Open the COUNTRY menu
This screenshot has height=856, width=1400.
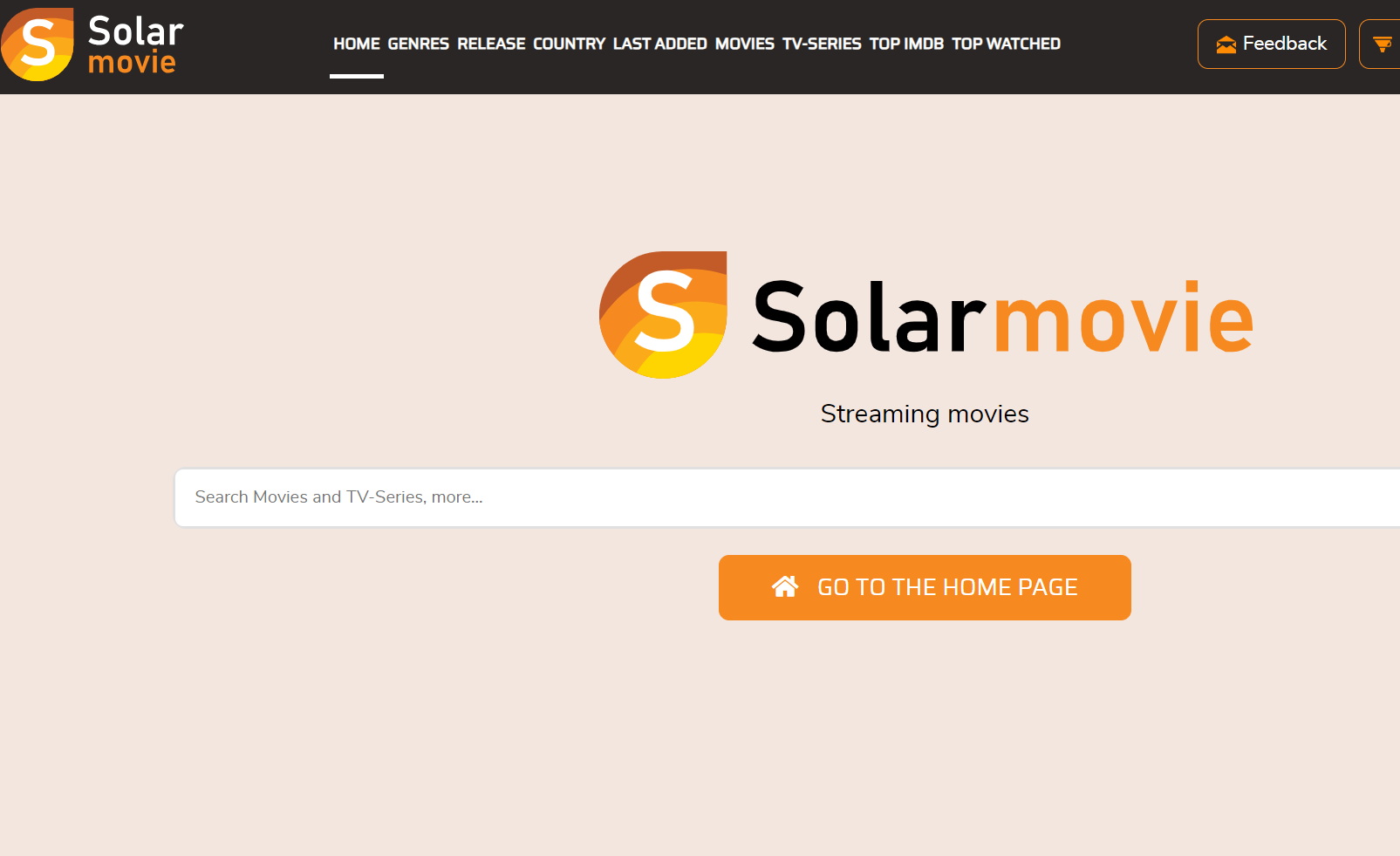(x=569, y=44)
